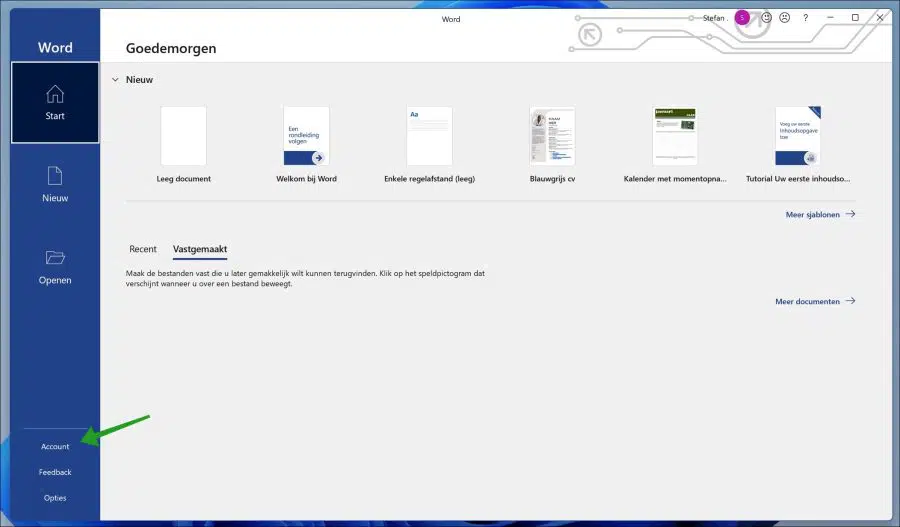Open Tutorial Uw eerste inhoudsopgave template
This screenshot has width=900, height=527.
point(798,136)
